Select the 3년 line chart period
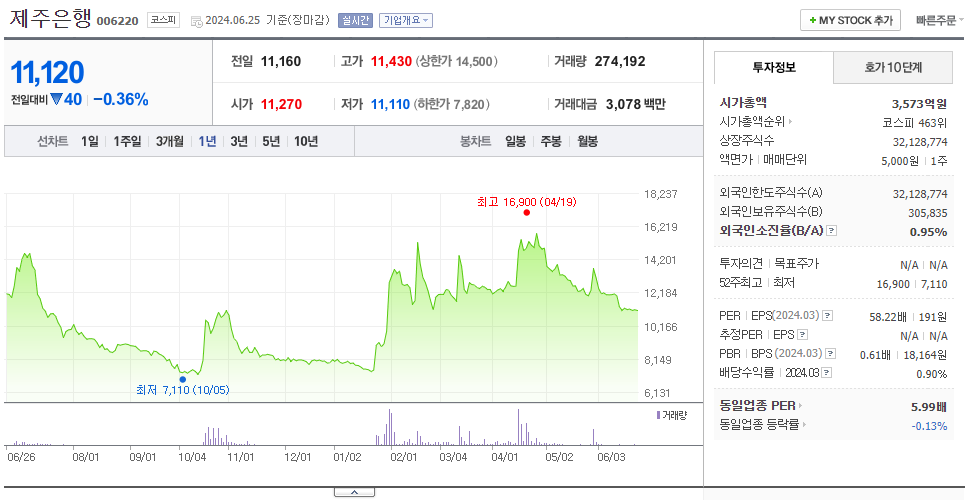Screen dimensions: 968x500 click(239, 141)
